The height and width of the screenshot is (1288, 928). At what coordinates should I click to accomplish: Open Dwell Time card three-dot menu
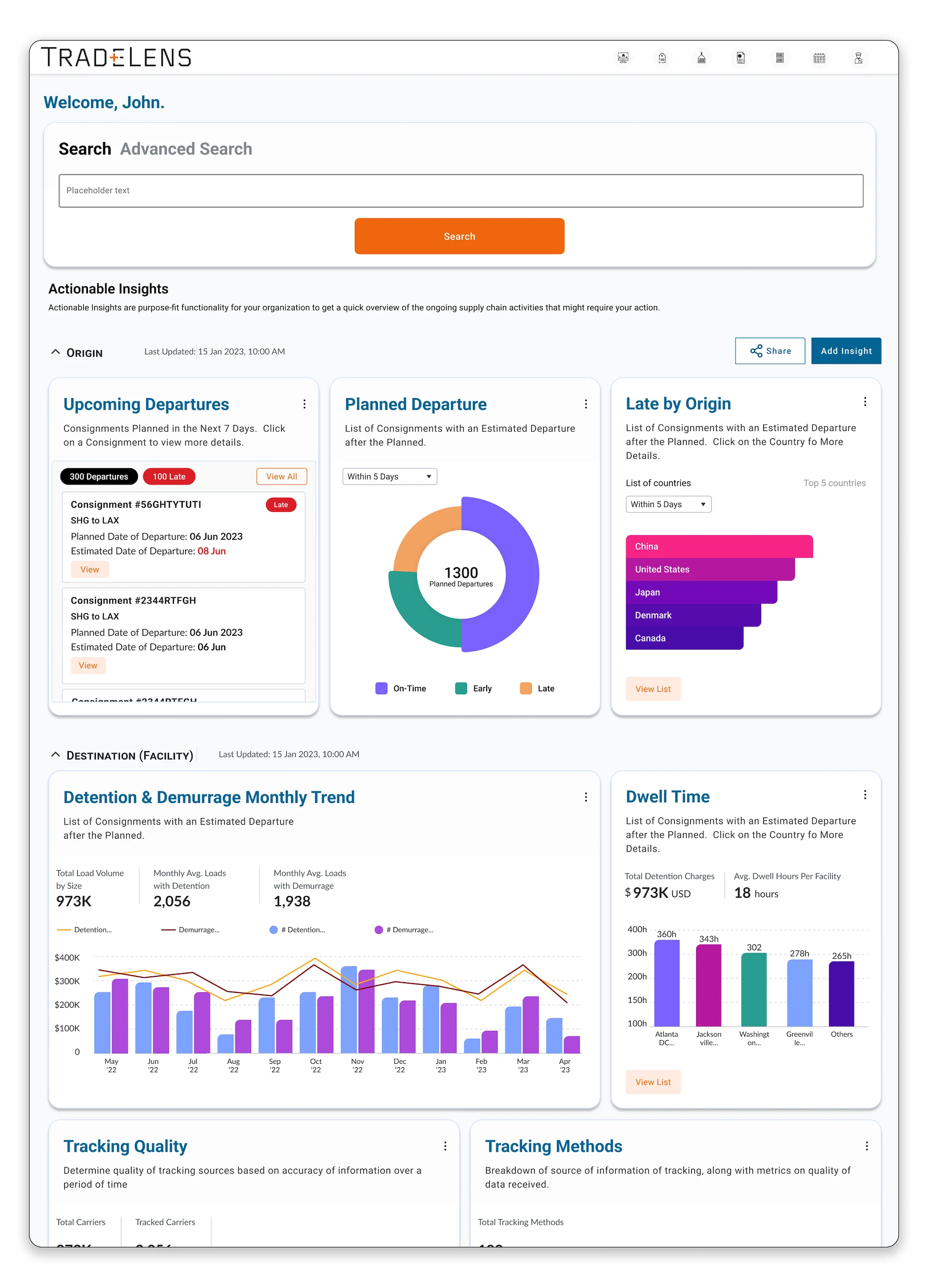865,795
